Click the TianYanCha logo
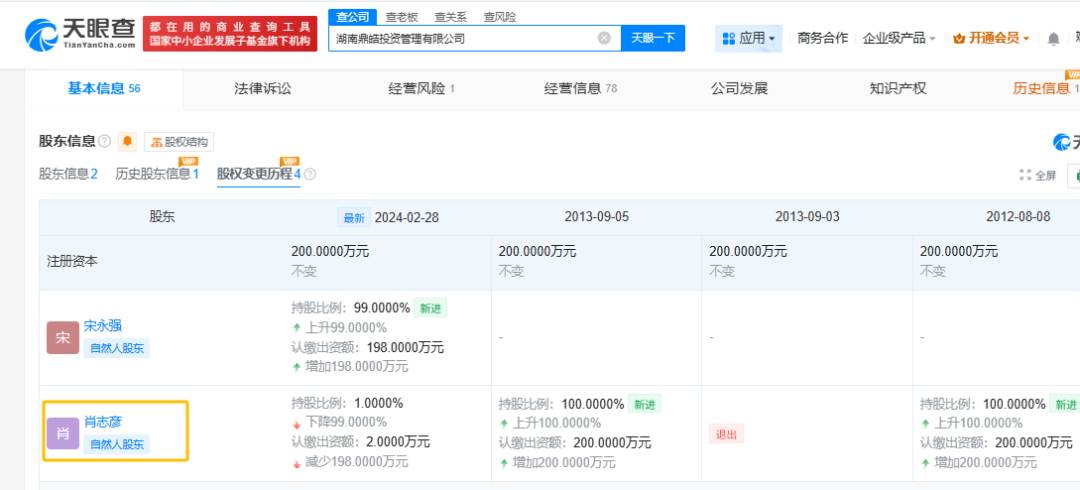This screenshot has width=1080, height=490. (81, 34)
